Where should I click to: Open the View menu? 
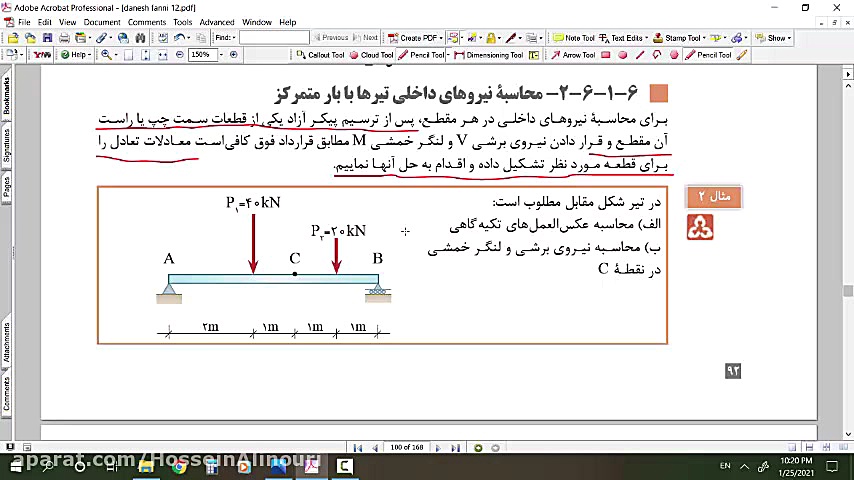click(68, 22)
